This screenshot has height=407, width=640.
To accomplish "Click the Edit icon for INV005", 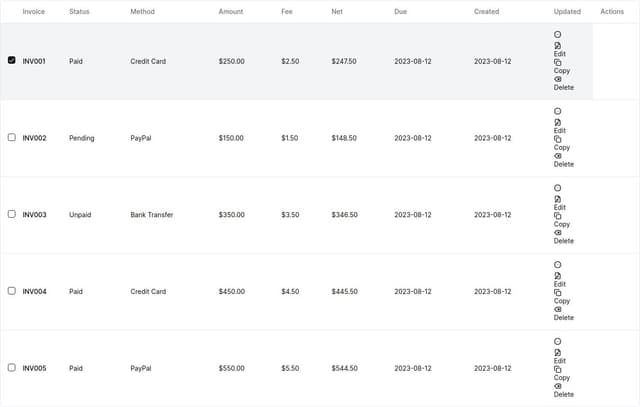I will tap(558, 353).
